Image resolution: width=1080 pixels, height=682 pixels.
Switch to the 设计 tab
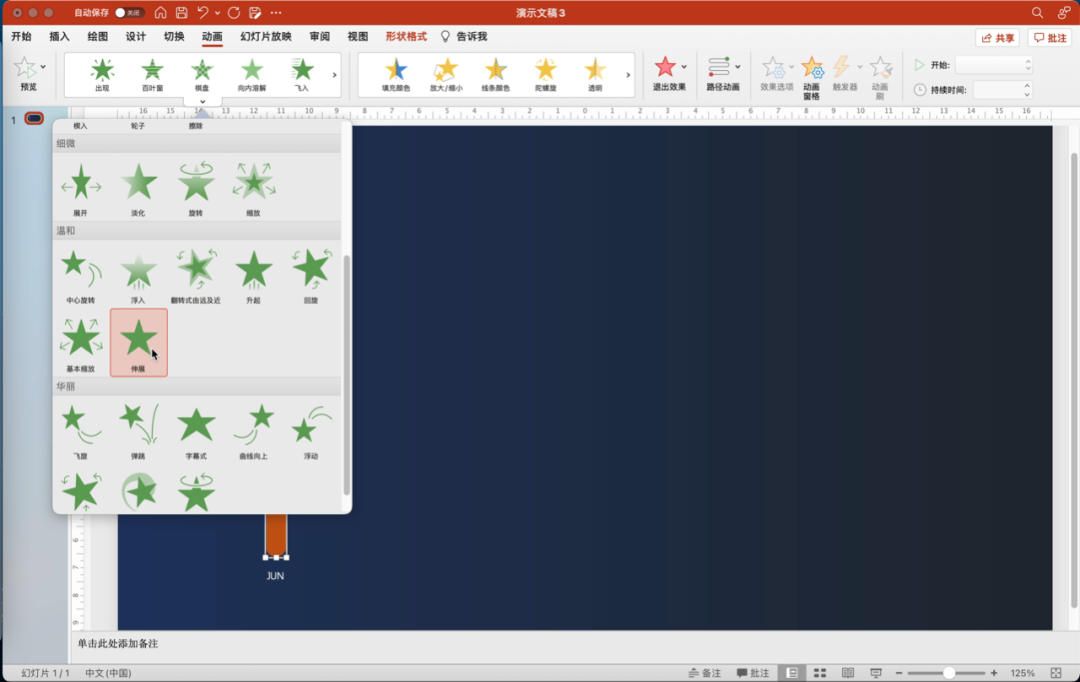[136, 37]
